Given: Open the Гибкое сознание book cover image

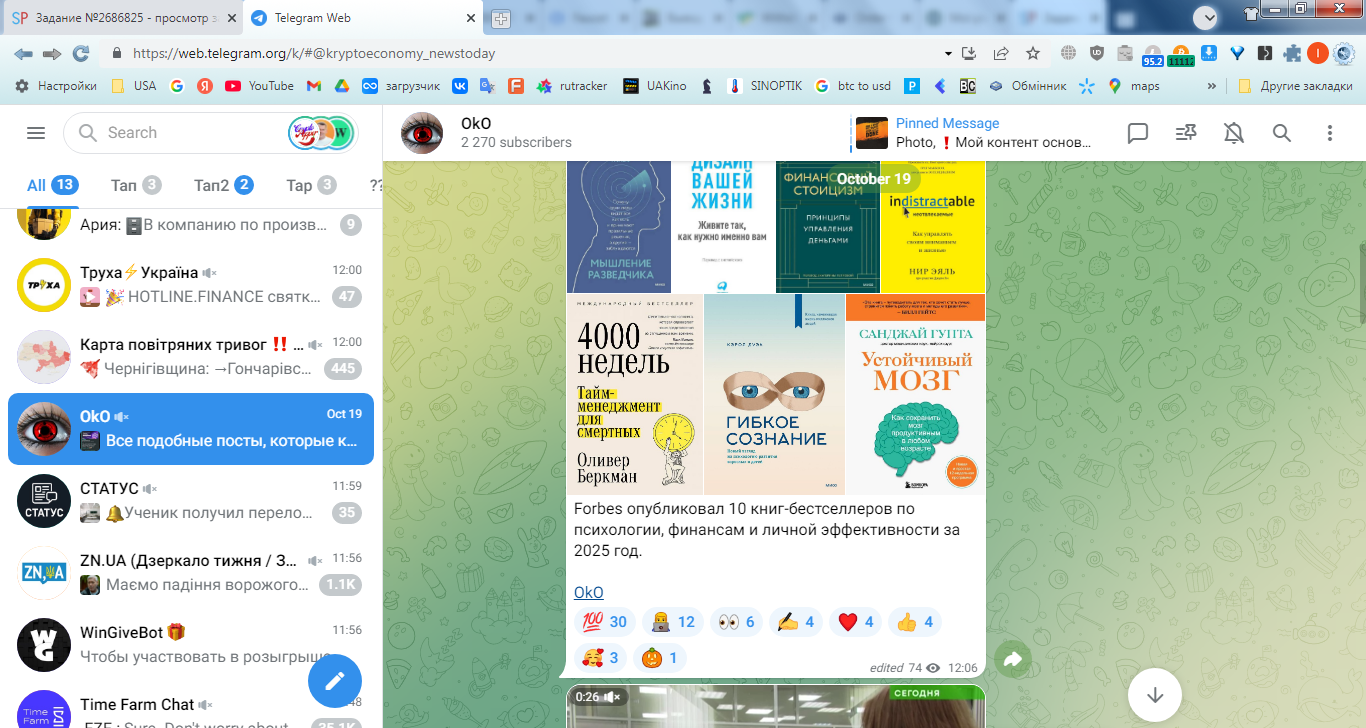Looking at the screenshot, I should tap(774, 394).
